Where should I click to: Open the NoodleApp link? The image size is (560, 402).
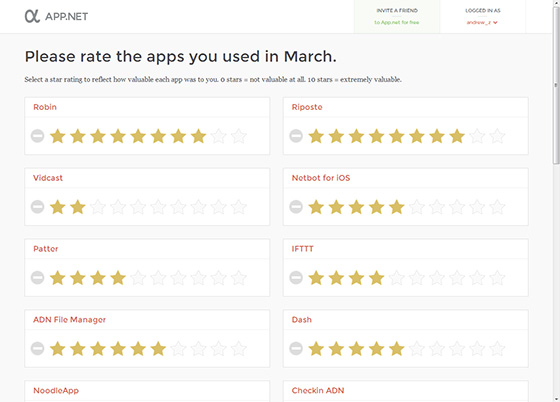56,391
